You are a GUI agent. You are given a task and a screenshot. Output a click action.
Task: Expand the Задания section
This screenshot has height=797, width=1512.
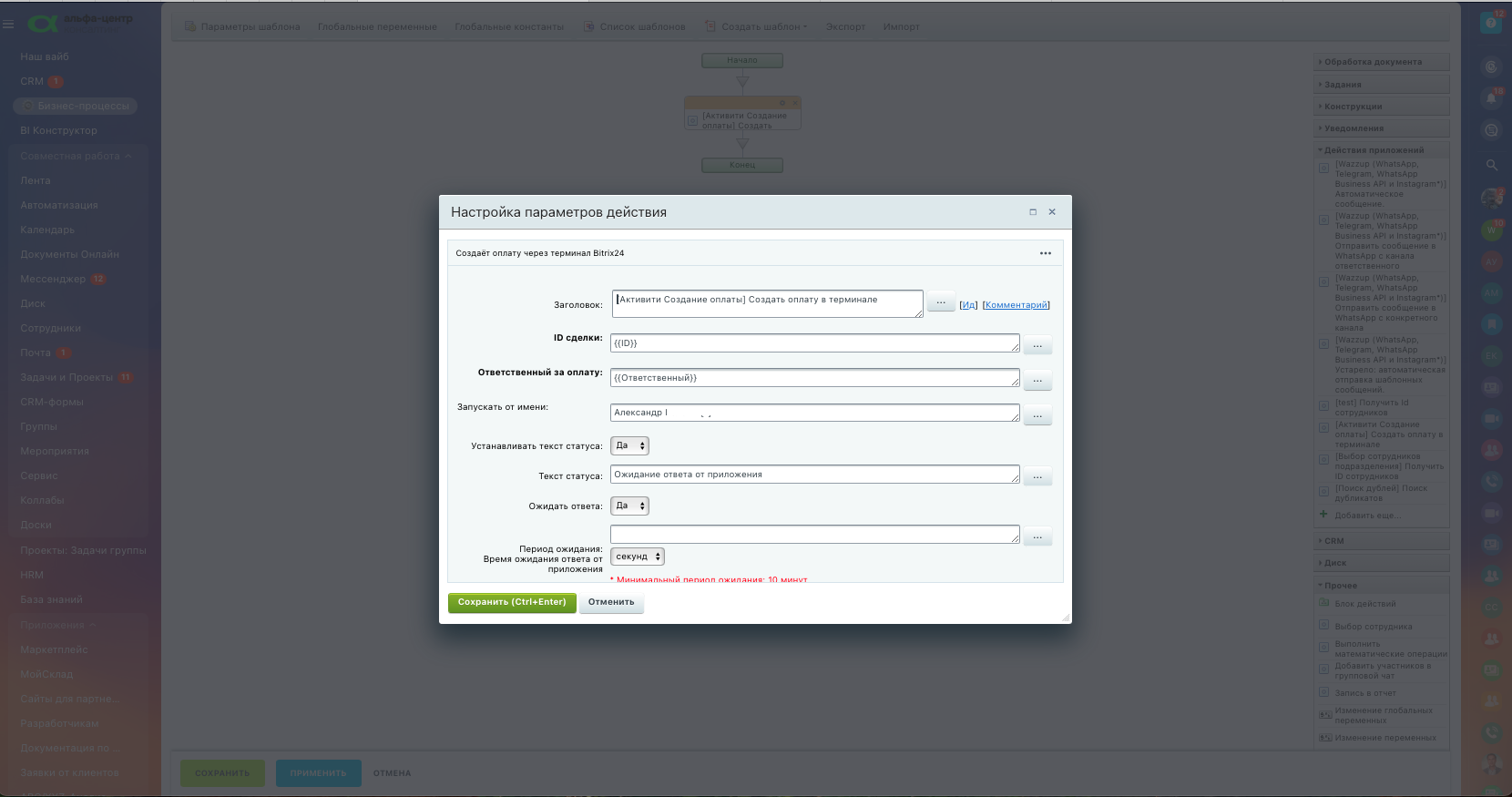(1381, 85)
